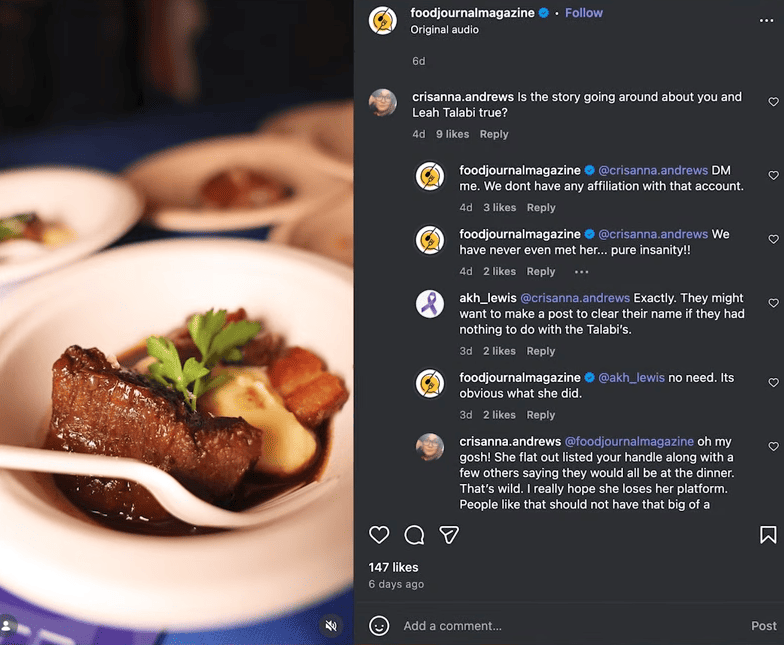Image resolution: width=784 pixels, height=645 pixels.
Task: View 9 likes on first comment
Action: [x=452, y=134]
